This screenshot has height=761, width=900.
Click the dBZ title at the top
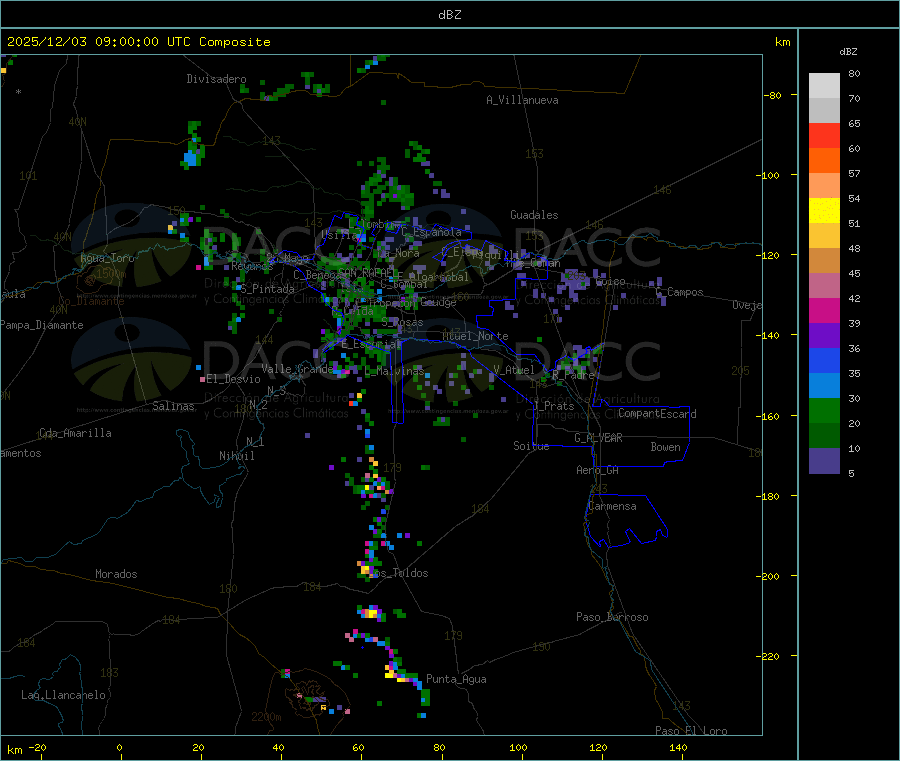(x=449, y=15)
